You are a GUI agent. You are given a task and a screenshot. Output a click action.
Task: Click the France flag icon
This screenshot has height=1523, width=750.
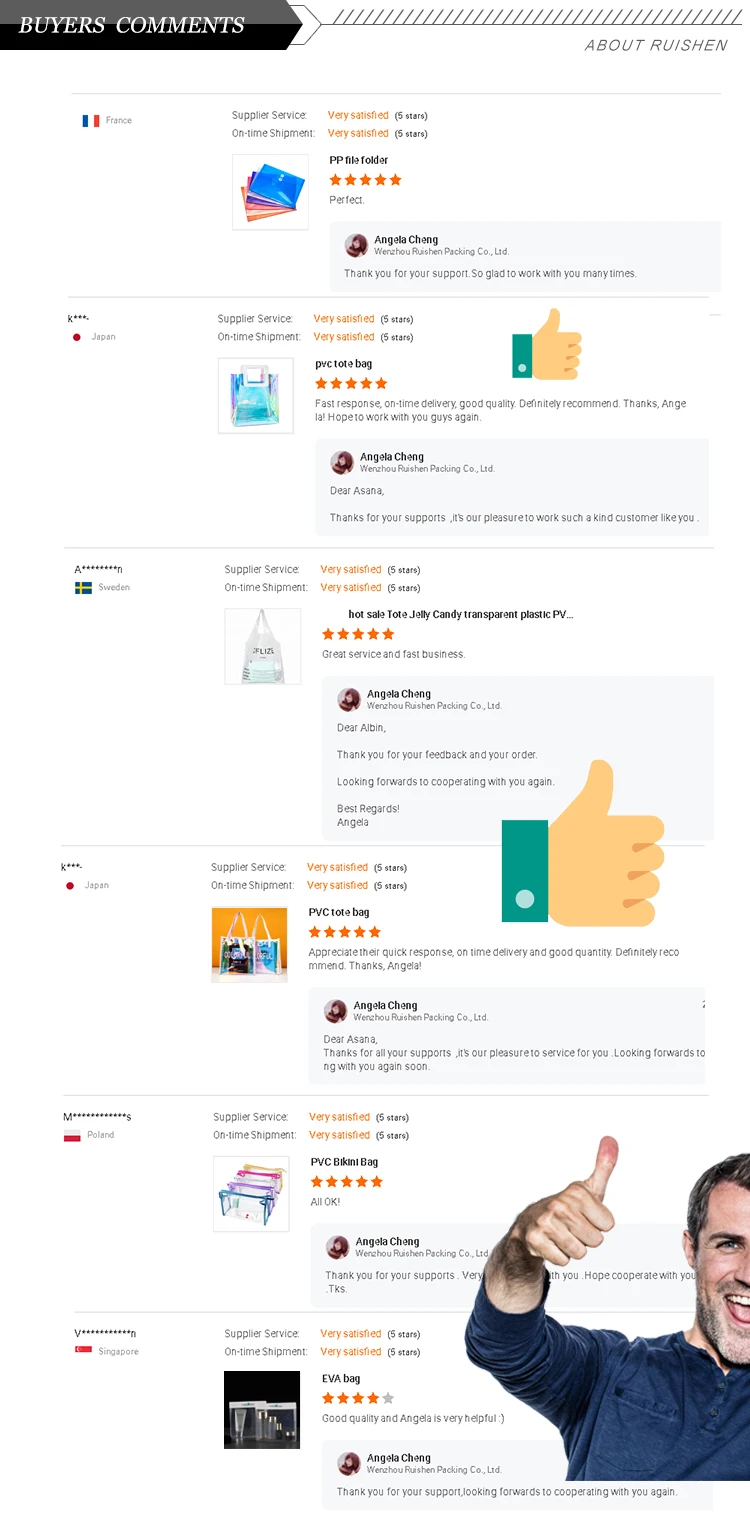click(90, 121)
